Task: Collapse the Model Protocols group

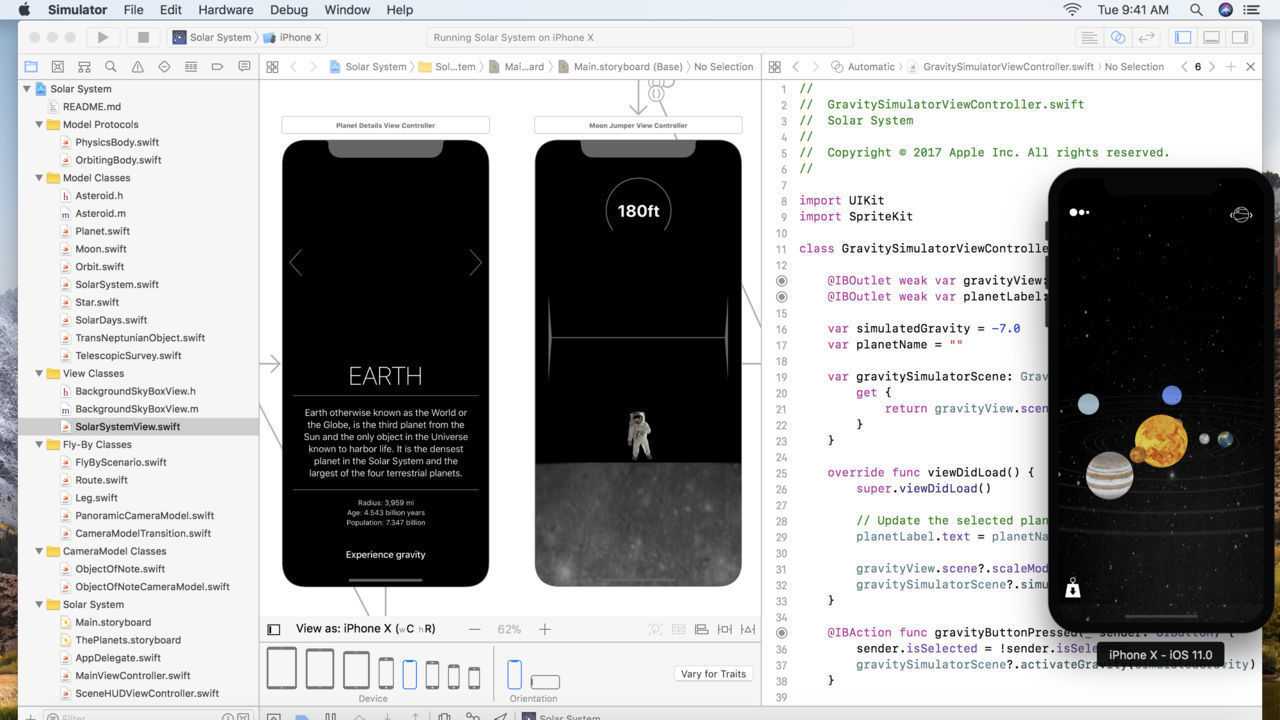Action: pos(40,125)
